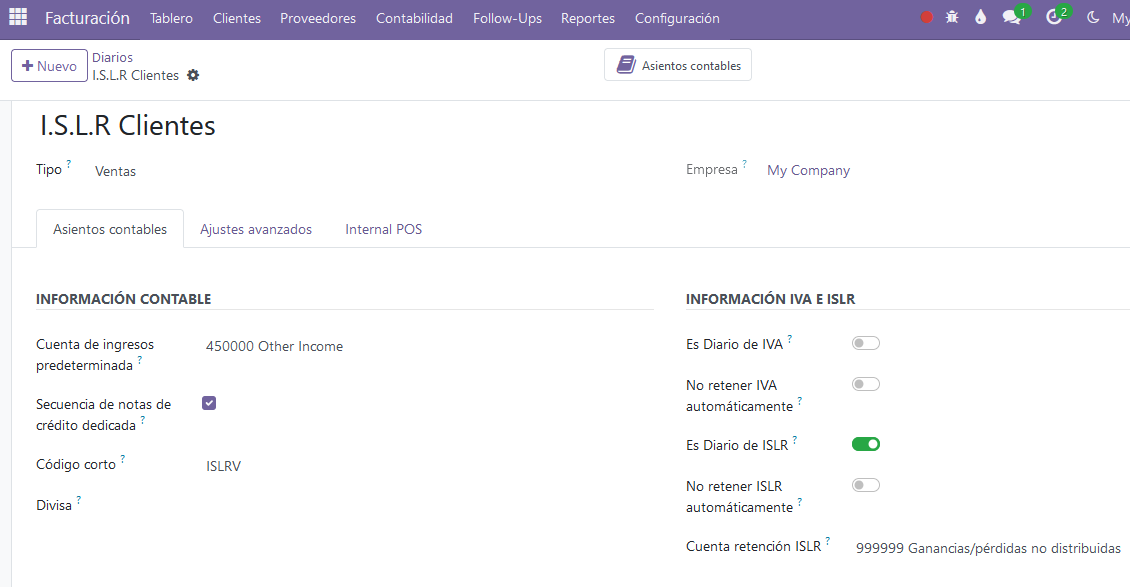Enable the Es Diario de IVA switch
The width and height of the screenshot is (1130, 587).
coord(866,344)
